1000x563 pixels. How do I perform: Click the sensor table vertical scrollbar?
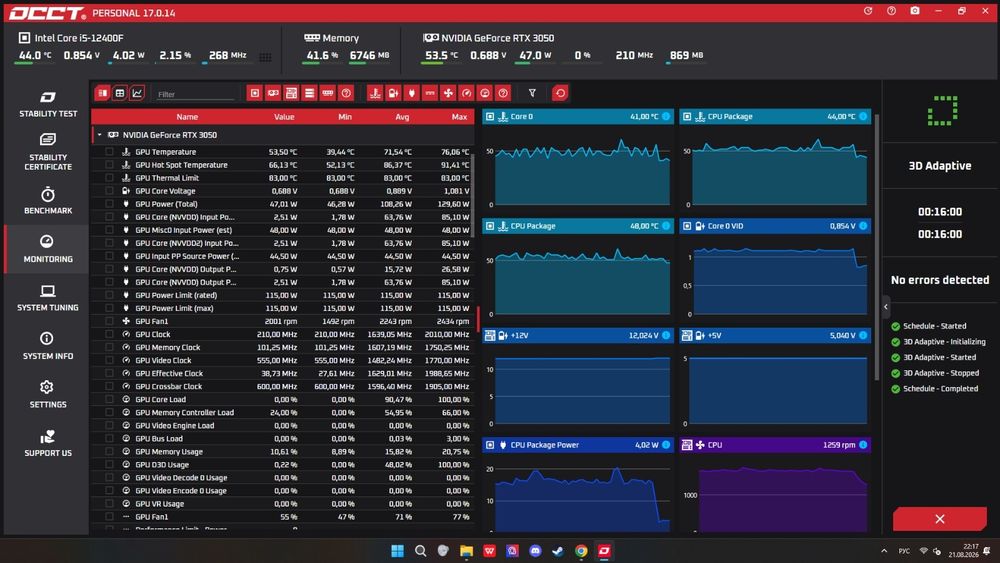[473, 194]
